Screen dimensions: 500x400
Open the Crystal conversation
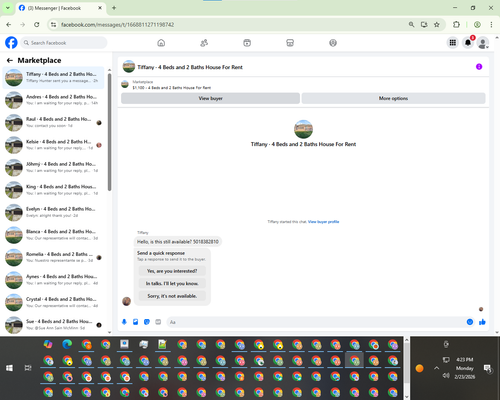click(x=53, y=302)
